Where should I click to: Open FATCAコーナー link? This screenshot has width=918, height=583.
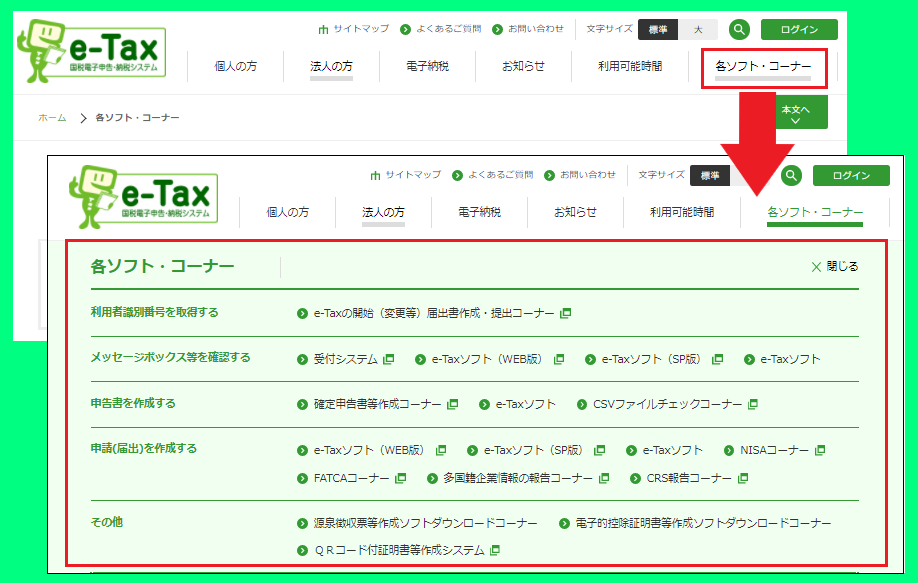pyautogui.click(x=351, y=478)
